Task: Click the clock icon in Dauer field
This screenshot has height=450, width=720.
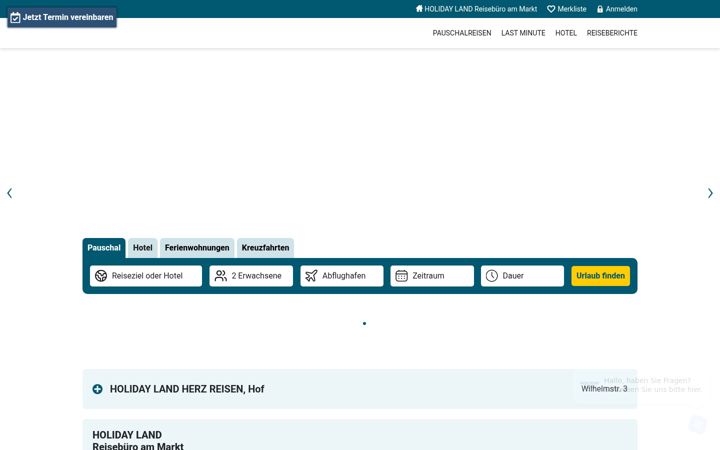Action: pos(492,276)
